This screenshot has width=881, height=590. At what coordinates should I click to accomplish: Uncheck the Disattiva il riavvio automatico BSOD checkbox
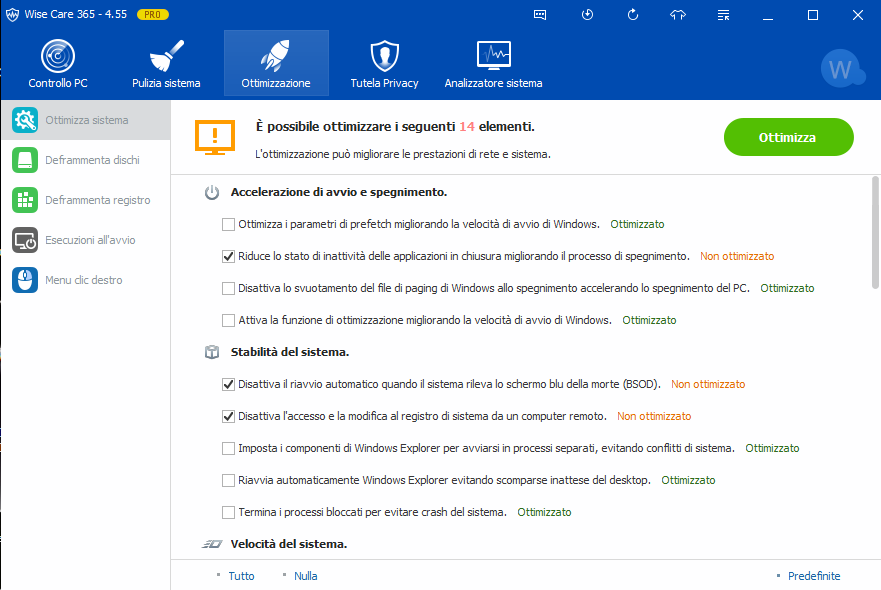(228, 385)
